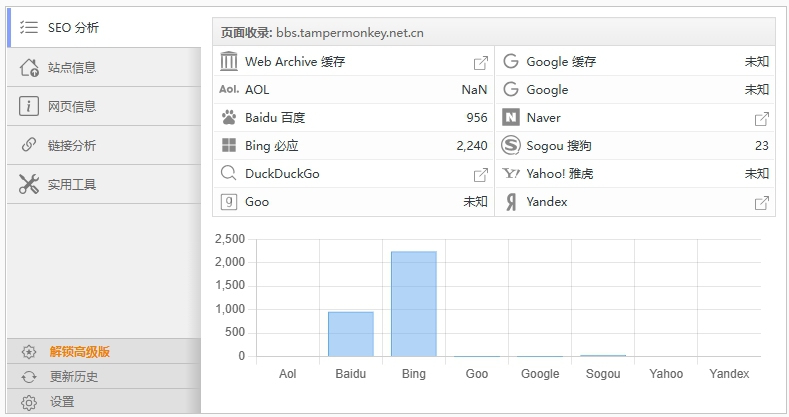Click the Bing bar in chart
The width and height of the screenshot is (789, 417).
click(x=413, y=303)
